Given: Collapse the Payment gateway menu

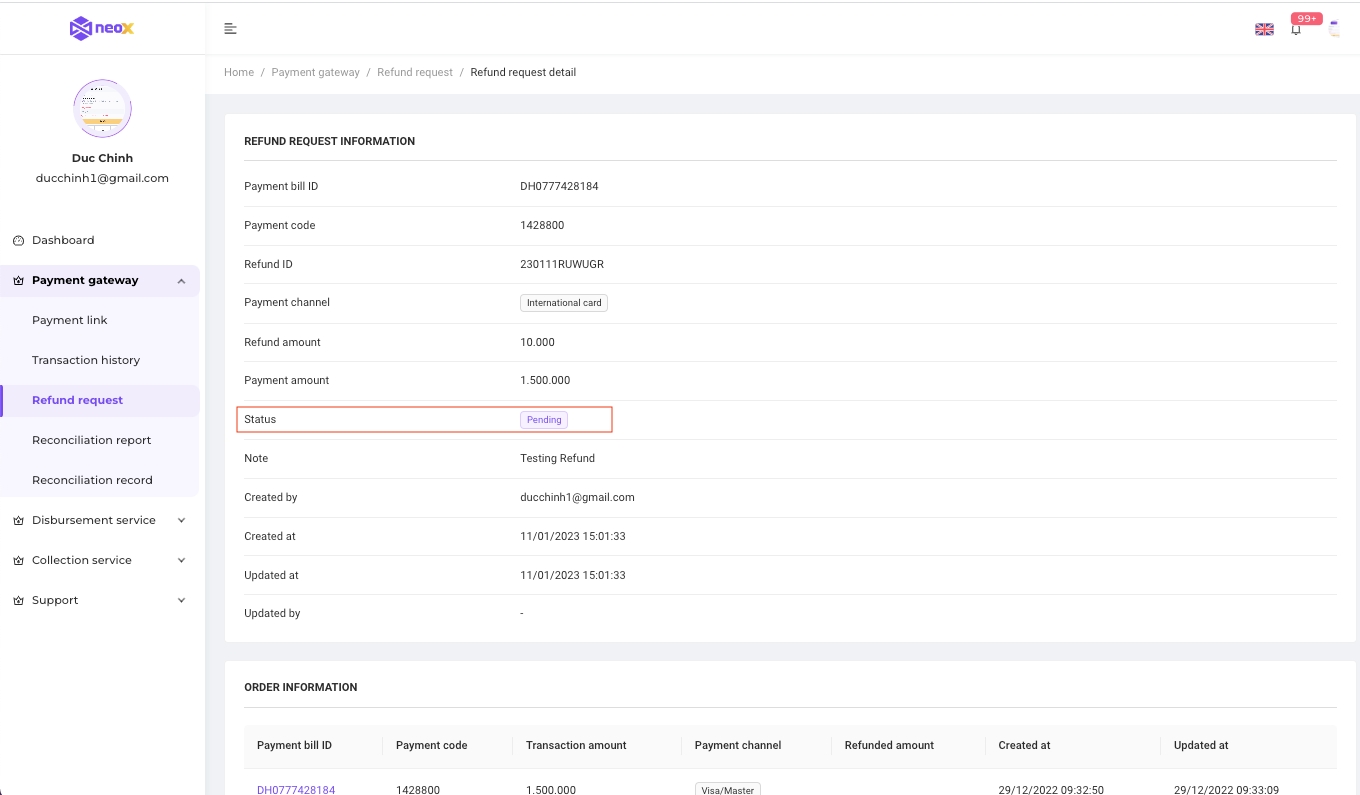Looking at the screenshot, I should [181, 281].
